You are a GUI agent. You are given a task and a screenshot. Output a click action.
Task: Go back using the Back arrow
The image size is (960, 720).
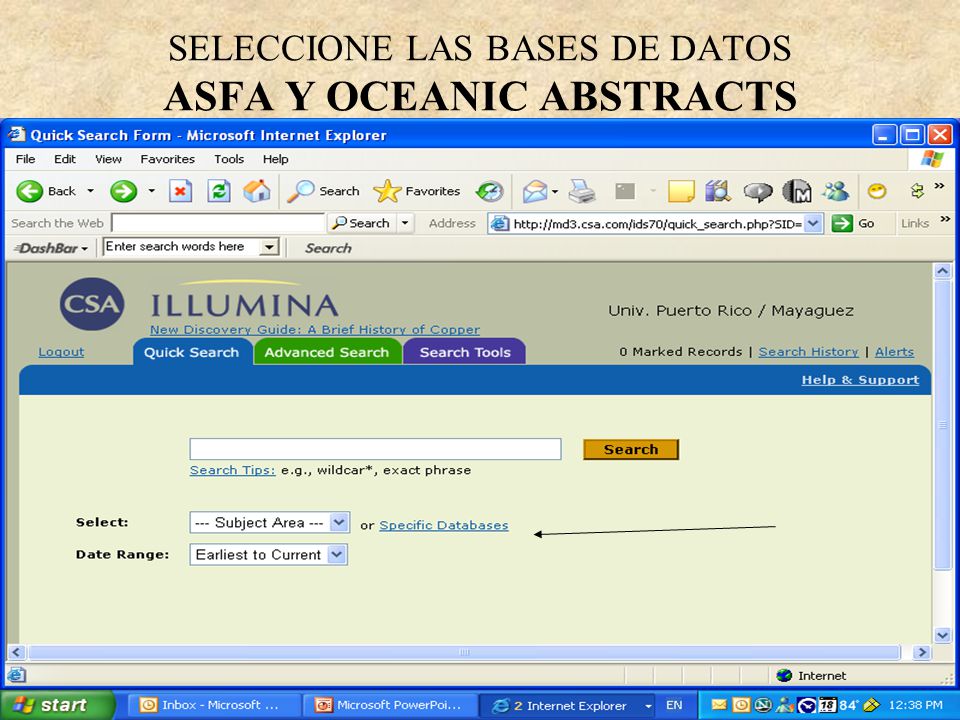(29, 191)
